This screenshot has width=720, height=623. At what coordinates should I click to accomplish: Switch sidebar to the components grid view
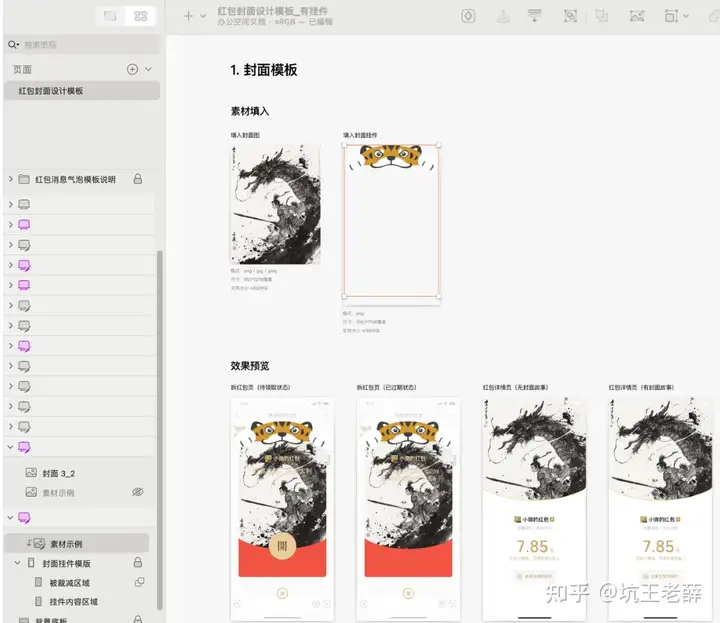tap(141, 16)
